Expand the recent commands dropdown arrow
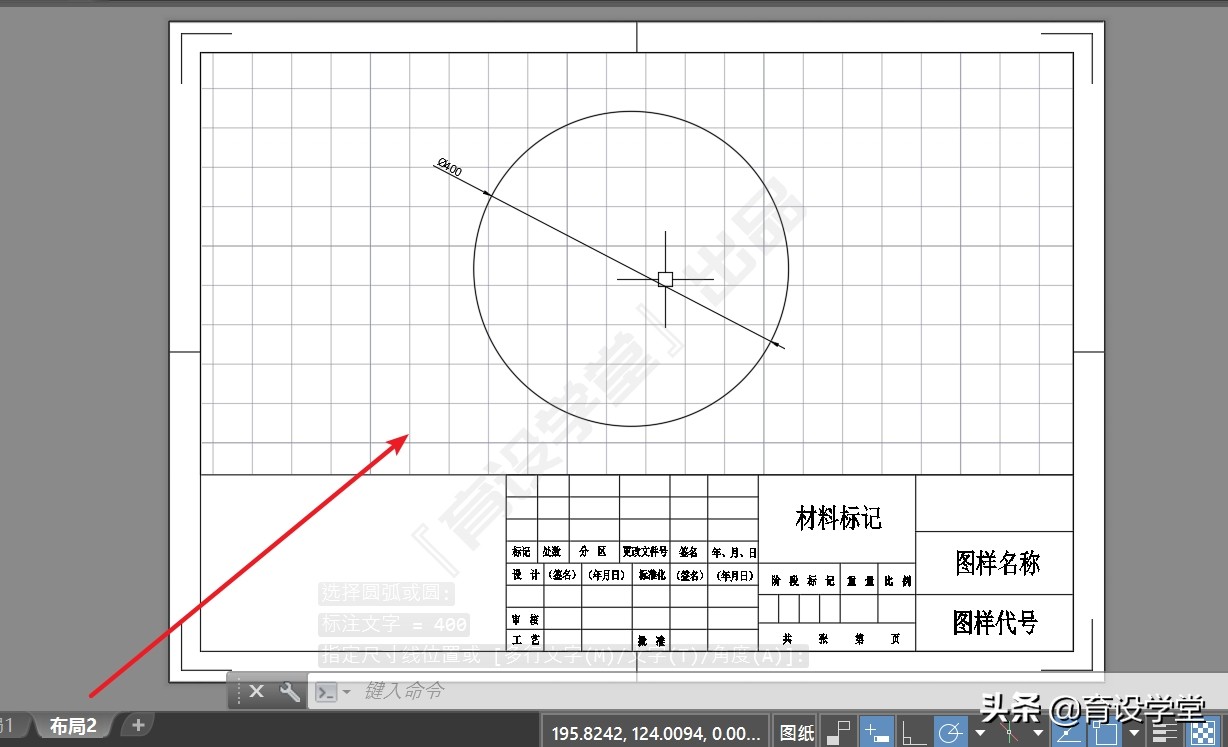The height and width of the screenshot is (747, 1228). pyautogui.click(x=346, y=691)
